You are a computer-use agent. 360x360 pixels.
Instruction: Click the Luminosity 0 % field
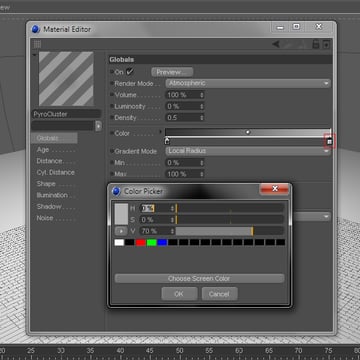182,107
